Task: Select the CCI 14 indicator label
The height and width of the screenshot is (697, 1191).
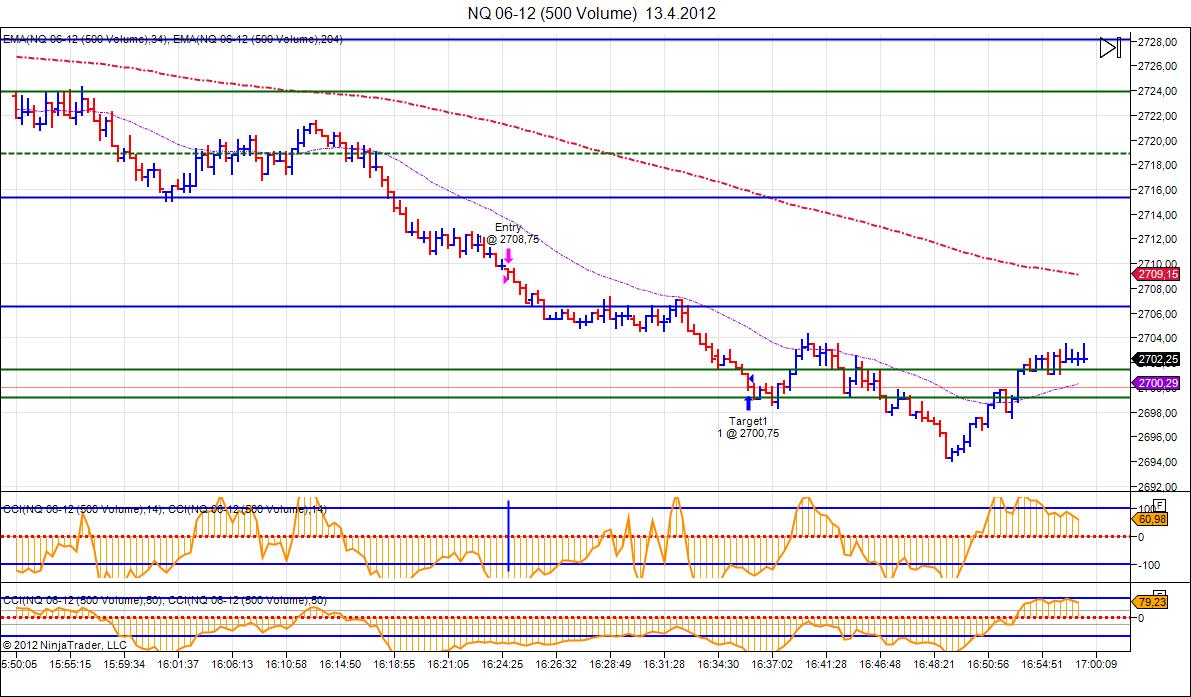Action: point(164,509)
